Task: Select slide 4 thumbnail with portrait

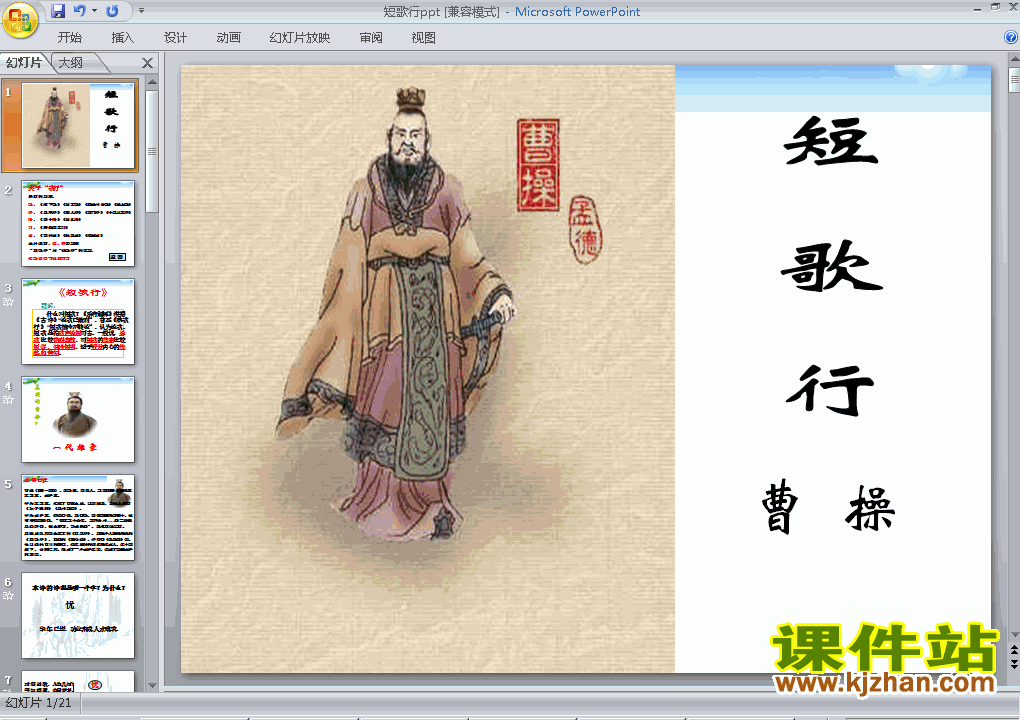Action: pyautogui.click(x=78, y=420)
